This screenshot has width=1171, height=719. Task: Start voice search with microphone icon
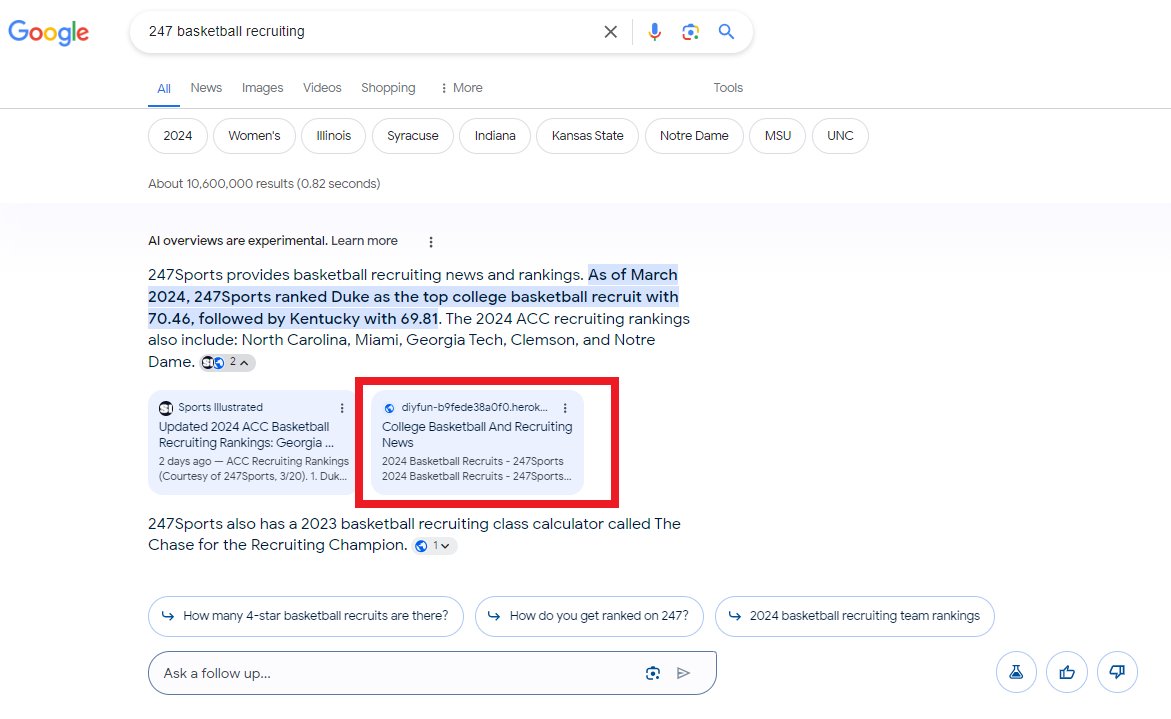click(x=654, y=31)
